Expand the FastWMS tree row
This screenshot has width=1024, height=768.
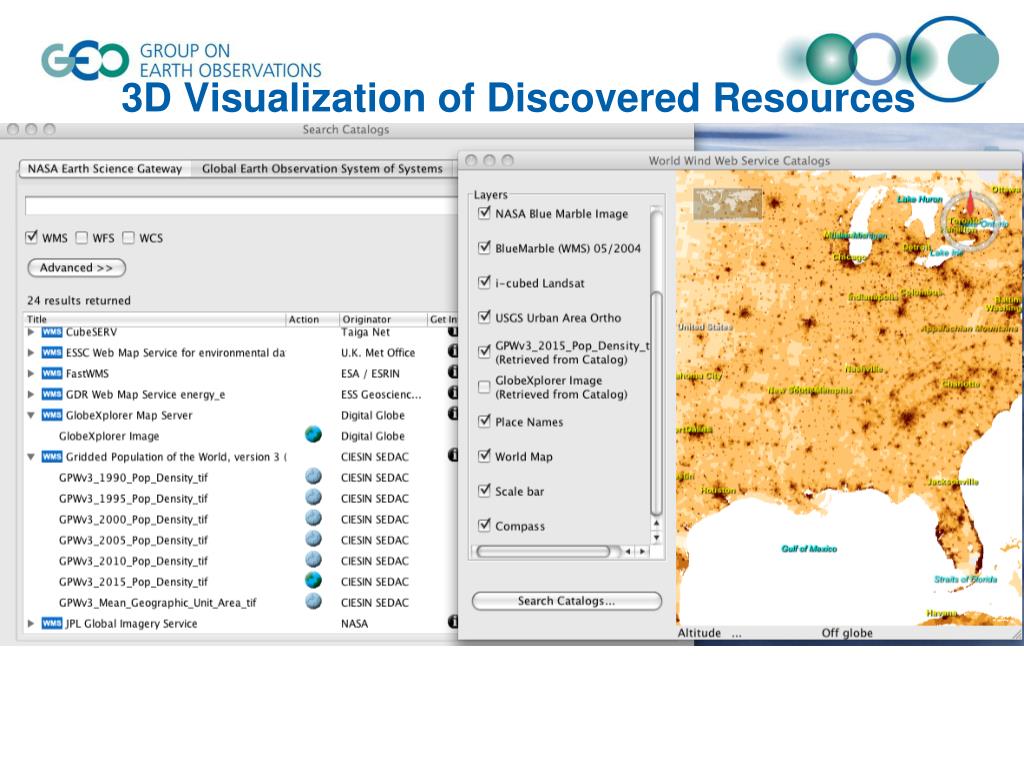(31, 374)
